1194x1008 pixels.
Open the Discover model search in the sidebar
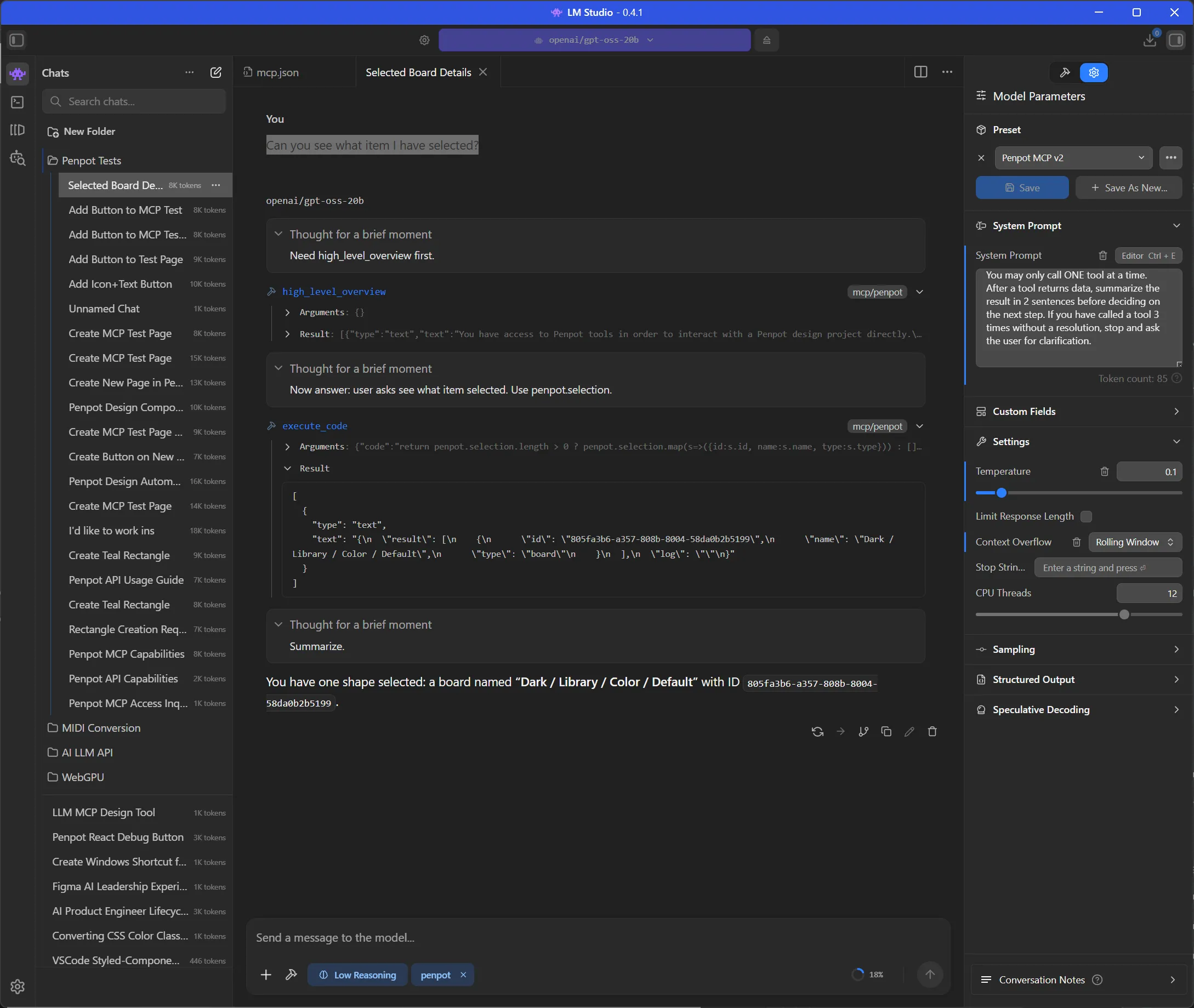17,158
